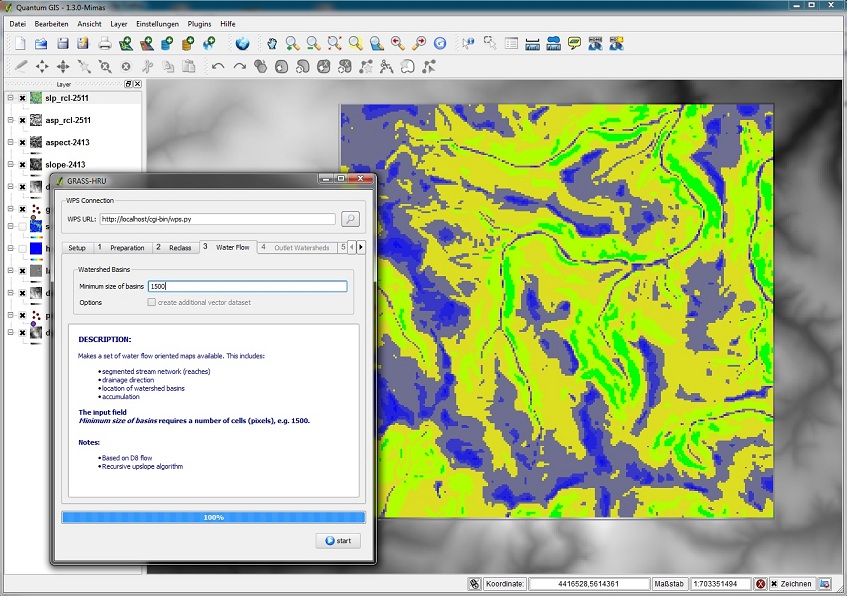
Task: Toggle the Zeichnen render checkbox
Action: pyautogui.click(x=774, y=584)
